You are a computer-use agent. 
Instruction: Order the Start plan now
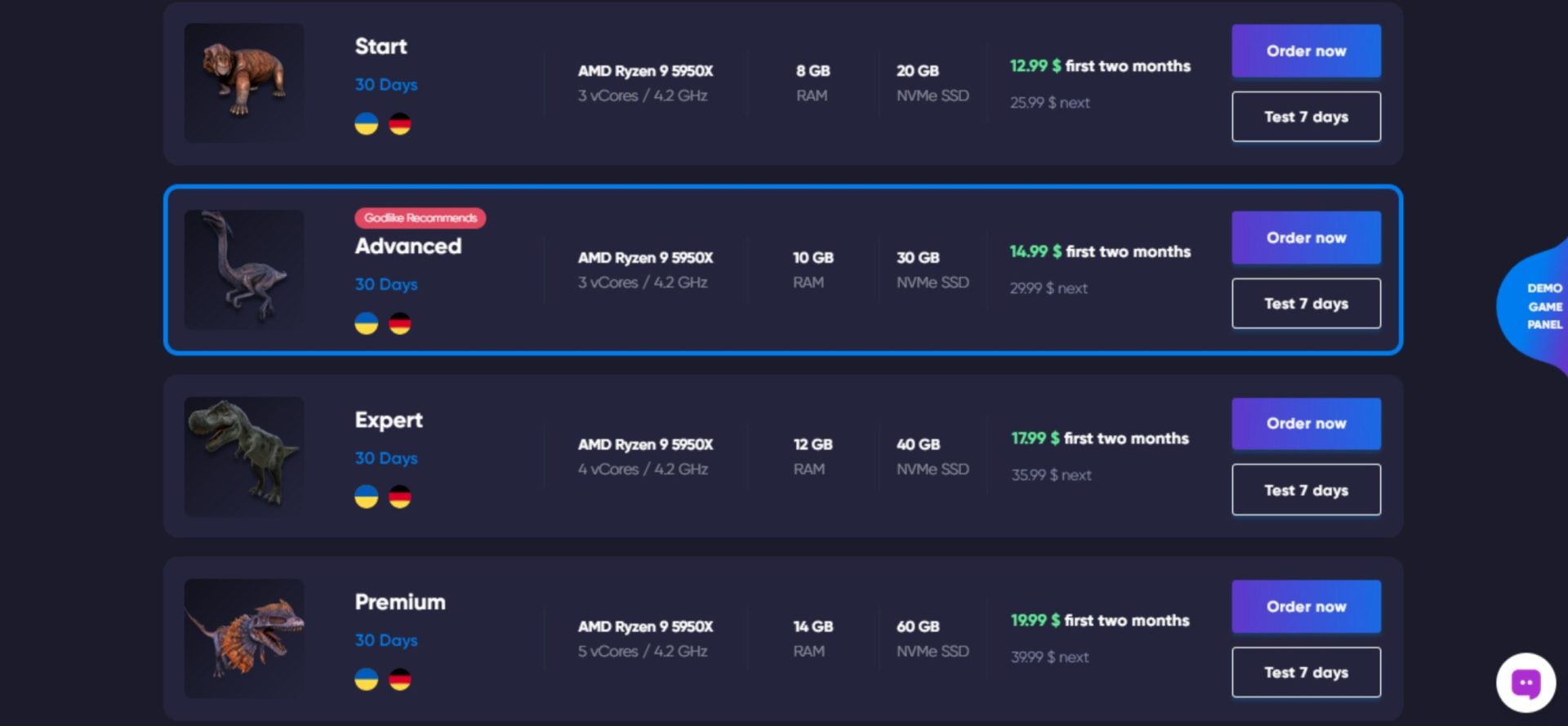tap(1306, 51)
